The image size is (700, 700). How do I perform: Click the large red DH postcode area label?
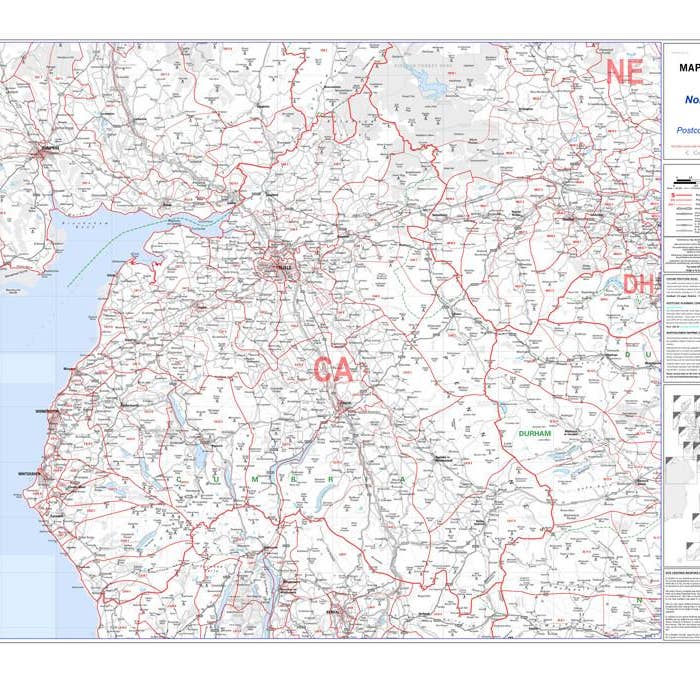pyautogui.click(x=638, y=284)
